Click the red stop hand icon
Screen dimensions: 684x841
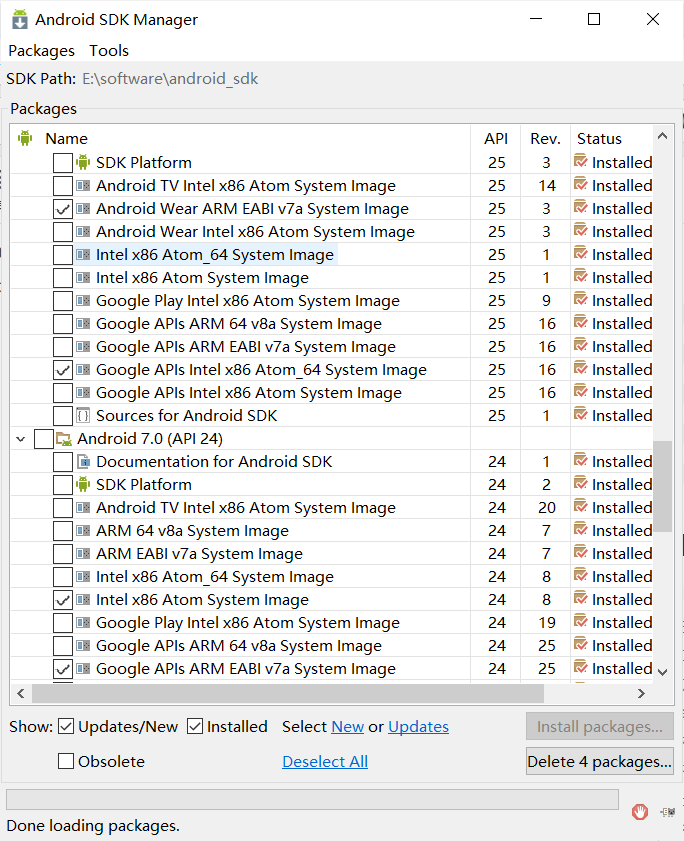(x=640, y=812)
